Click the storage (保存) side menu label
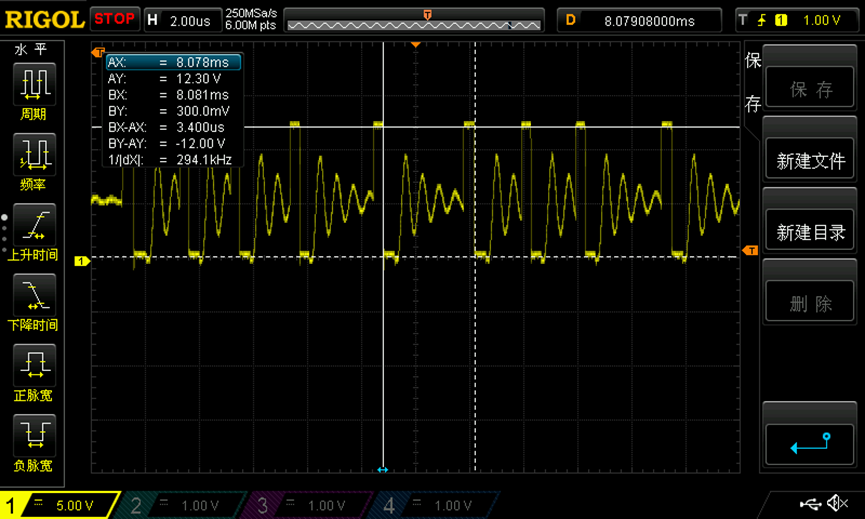Image resolution: width=865 pixels, height=519 pixels. pos(752,82)
